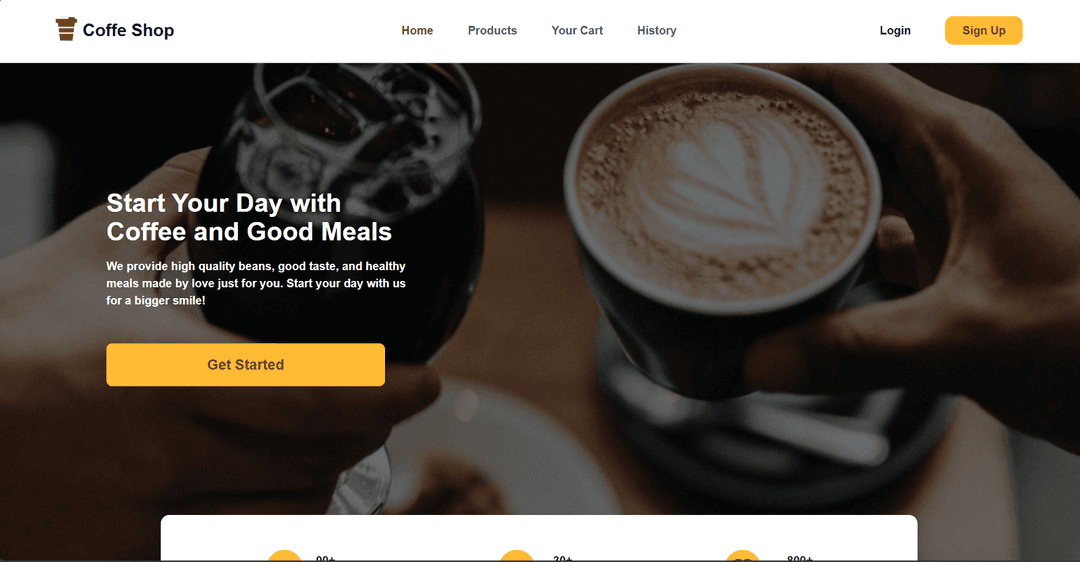Click the yellow circle icon beside 30+
The height and width of the screenshot is (562, 1080).
pos(517,556)
